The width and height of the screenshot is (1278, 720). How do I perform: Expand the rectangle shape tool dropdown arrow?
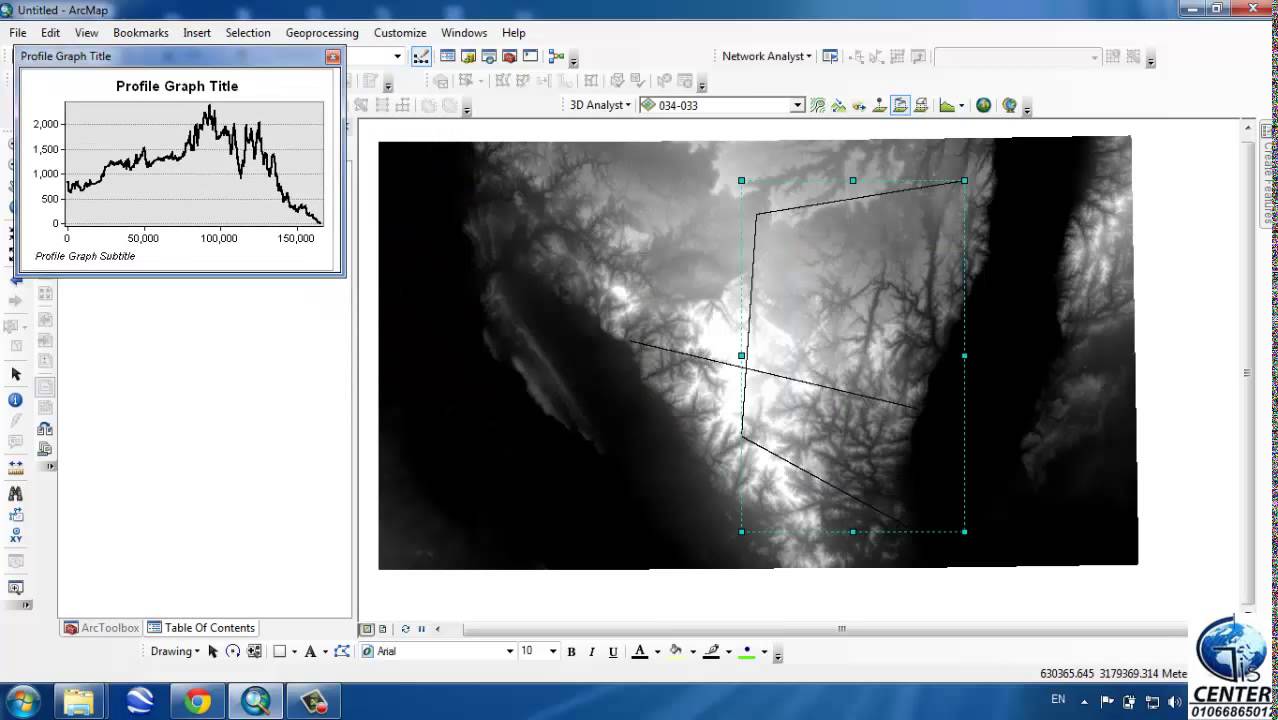pos(294,651)
